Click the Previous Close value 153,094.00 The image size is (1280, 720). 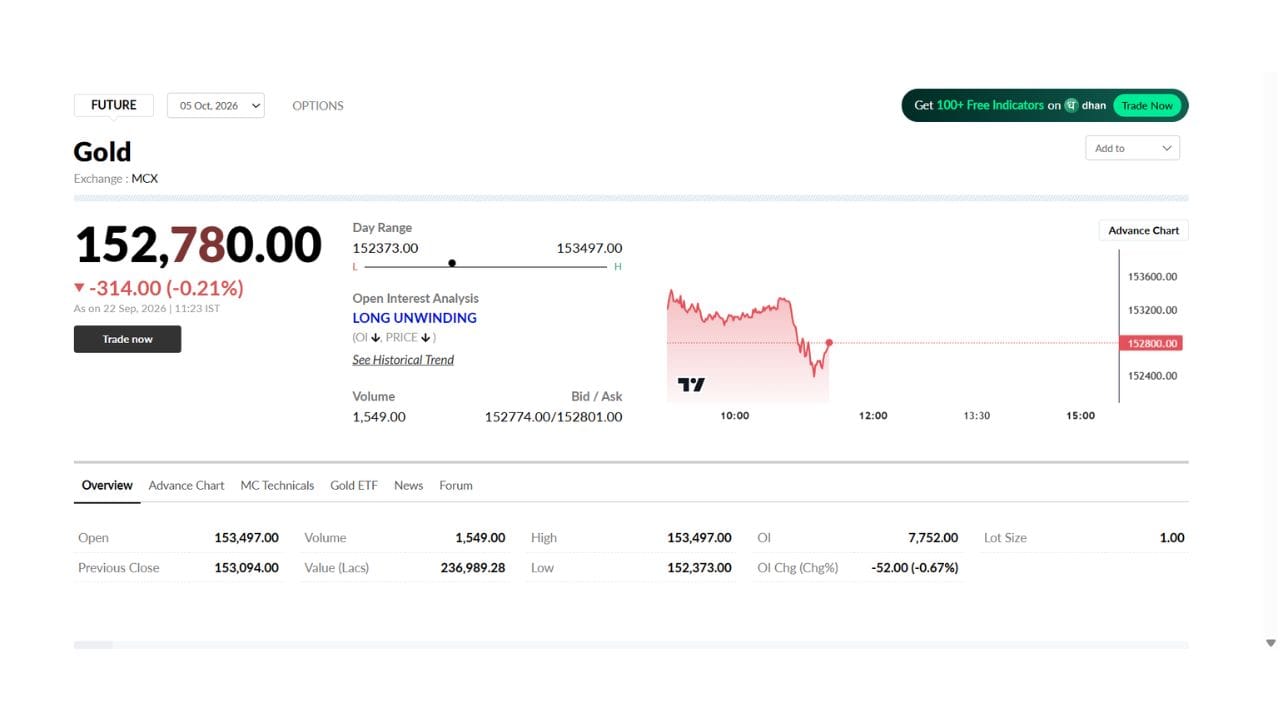[x=246, y=568]
